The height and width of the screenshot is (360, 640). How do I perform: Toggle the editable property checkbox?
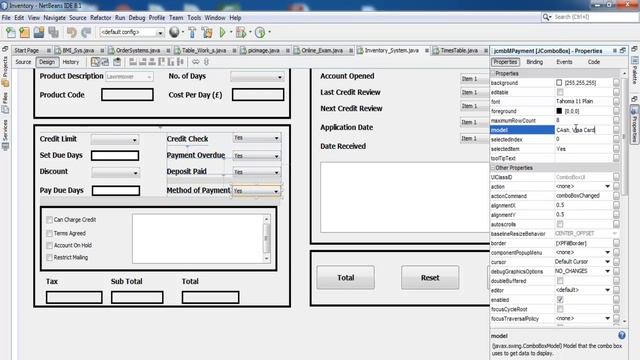tap(560, 92)
